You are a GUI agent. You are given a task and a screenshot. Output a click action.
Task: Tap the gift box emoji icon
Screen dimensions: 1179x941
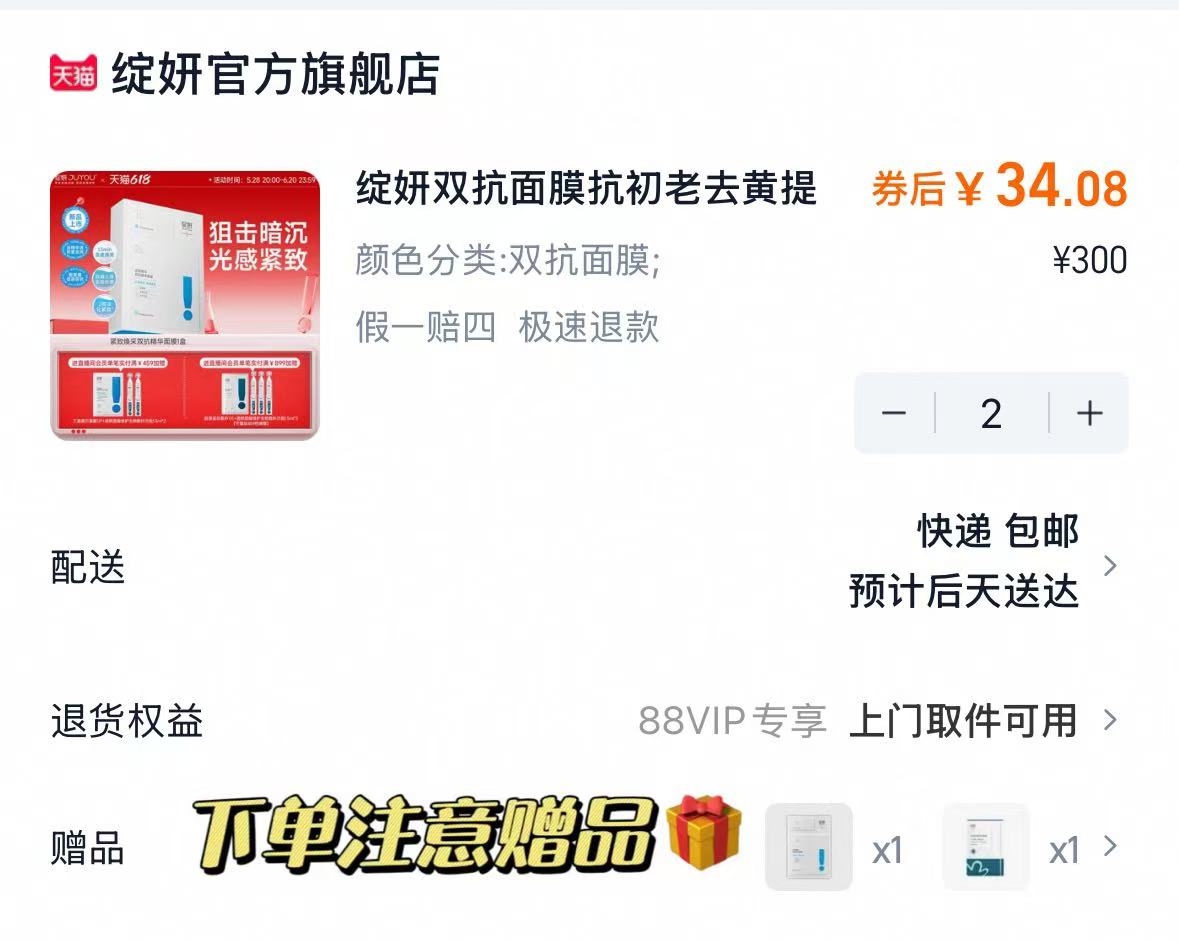coord(704,833)
